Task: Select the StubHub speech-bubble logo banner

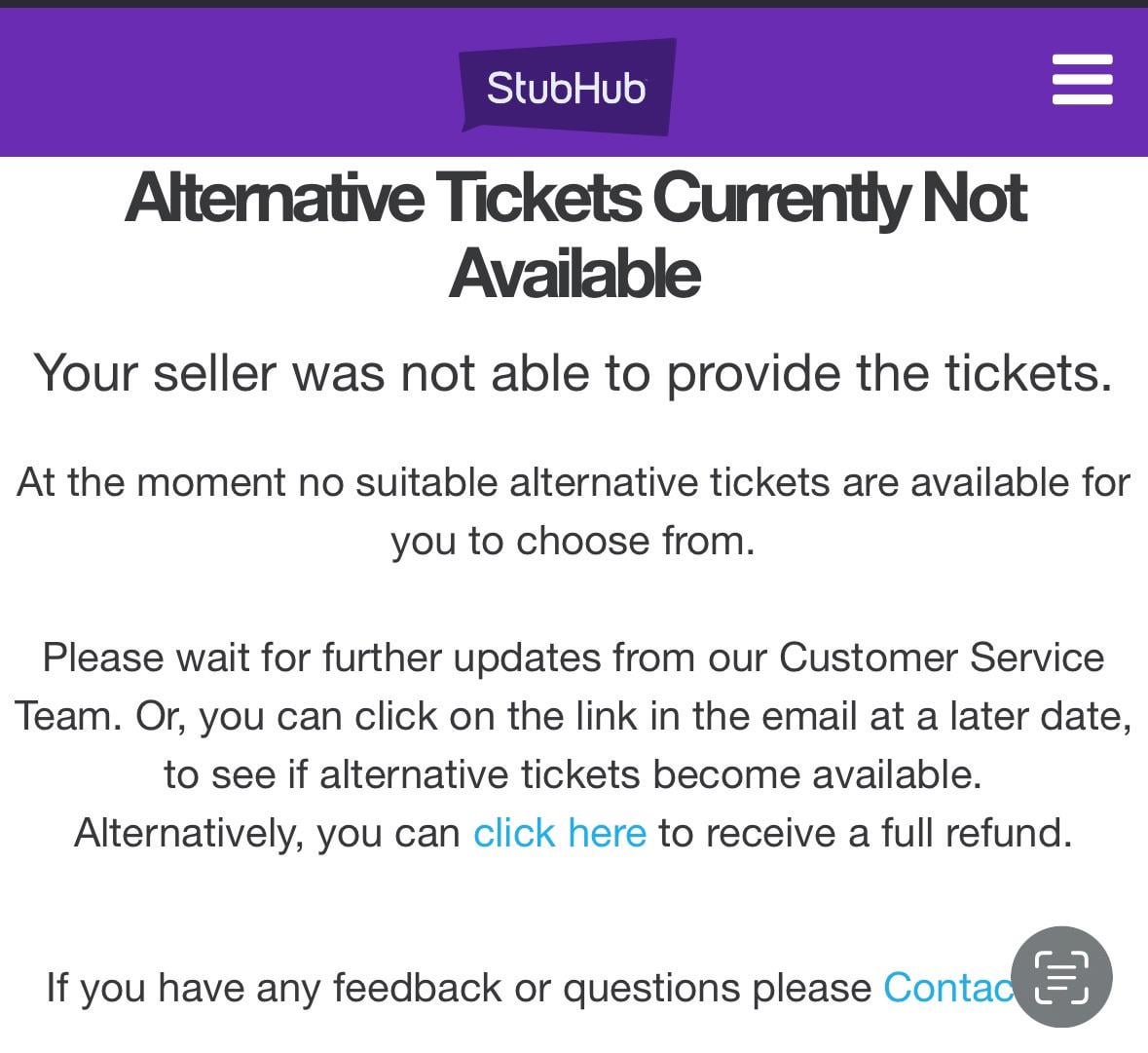Action: pos(566,86)
